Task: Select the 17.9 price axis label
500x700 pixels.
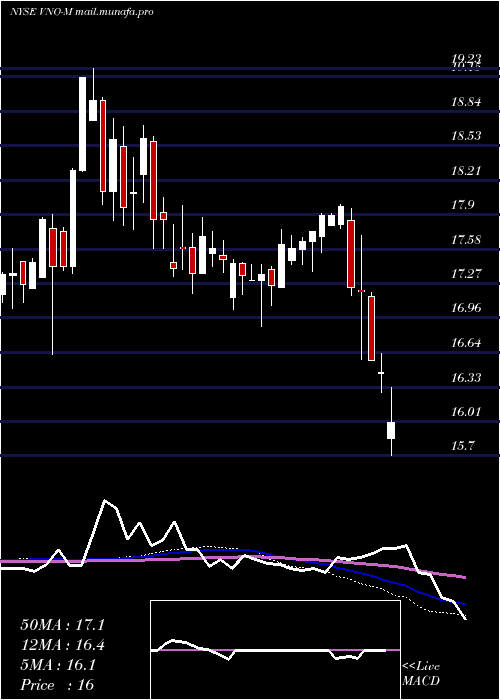Action: pos(462,205)
